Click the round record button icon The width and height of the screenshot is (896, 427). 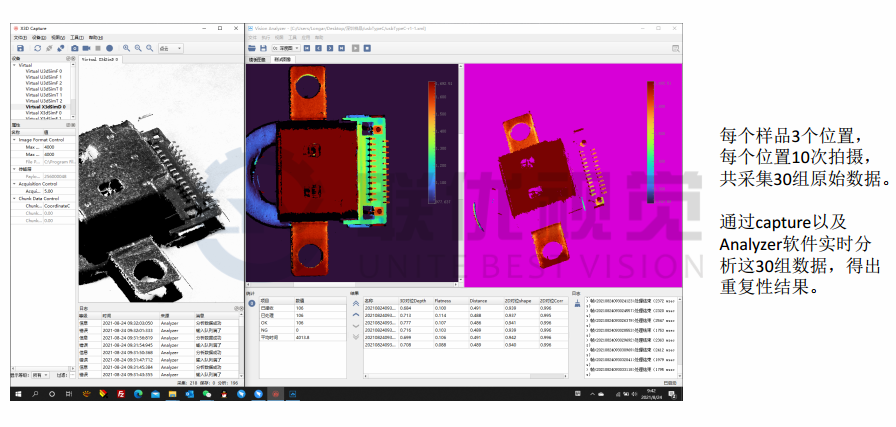[x=108, y=48]
